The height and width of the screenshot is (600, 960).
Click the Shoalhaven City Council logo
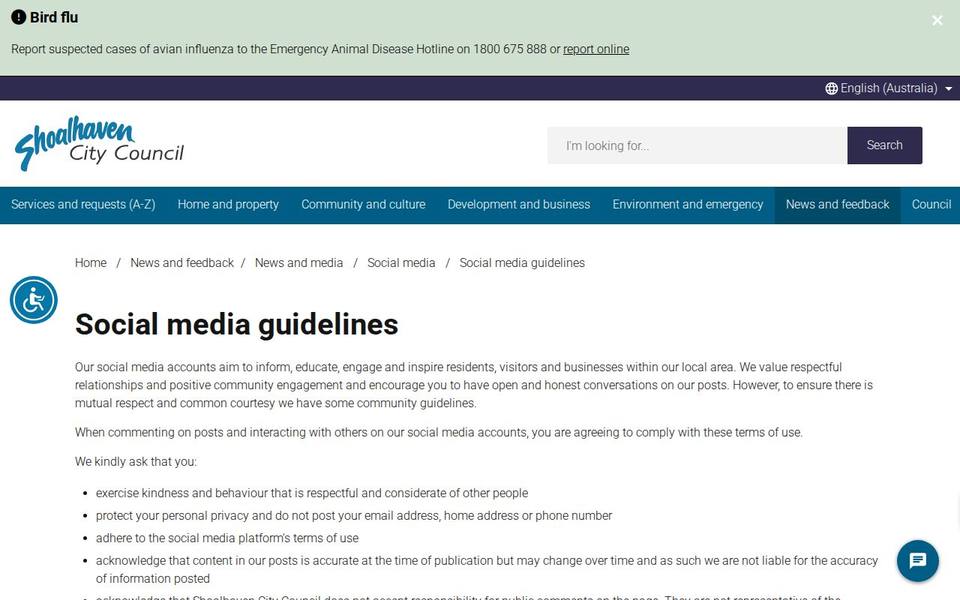(x=99, y=143)
